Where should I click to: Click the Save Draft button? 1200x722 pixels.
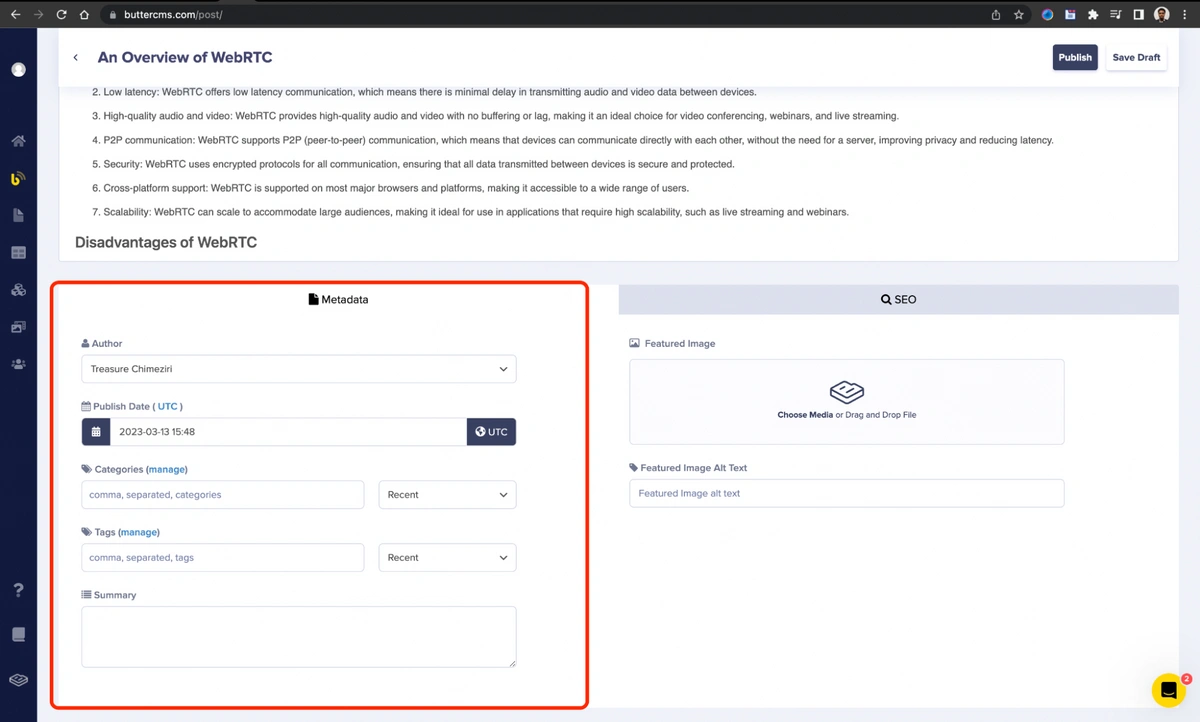[1136, 57]
